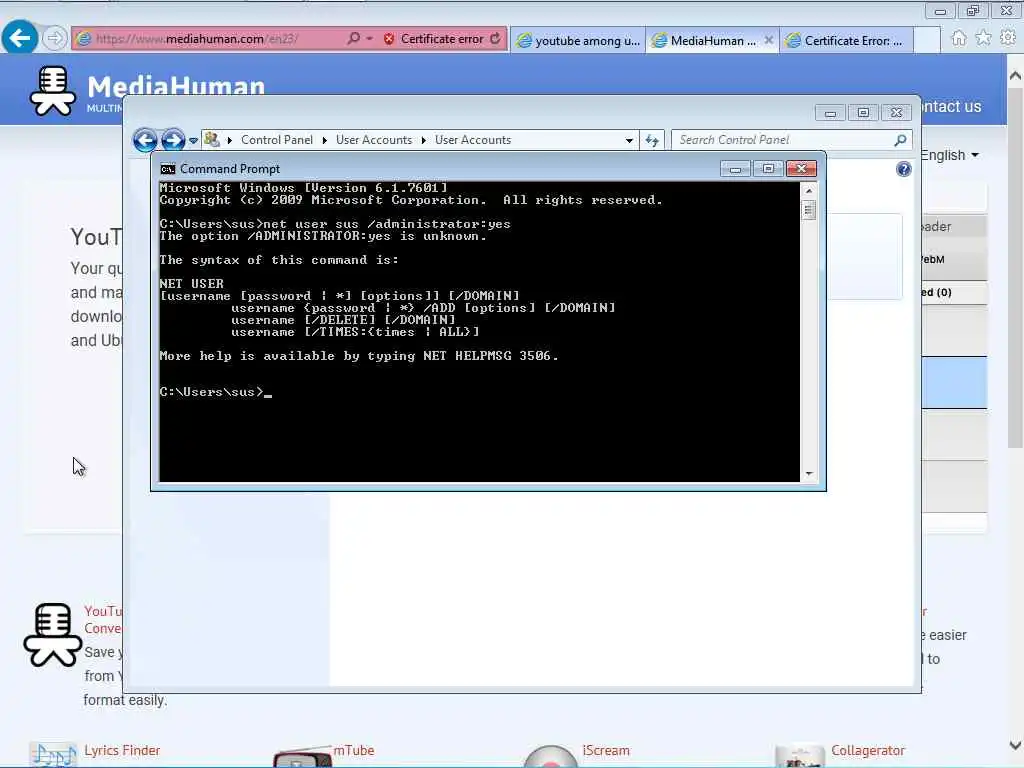1024x768 pixels.
Task: Expand the Control Panel address history dropdown
Action: point(629,140)
